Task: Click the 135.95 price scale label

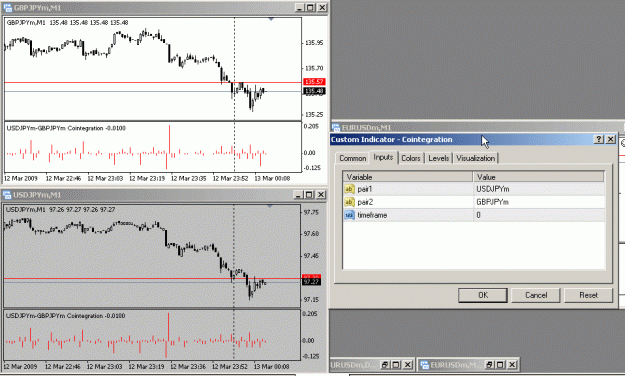Action: [314, 43]
